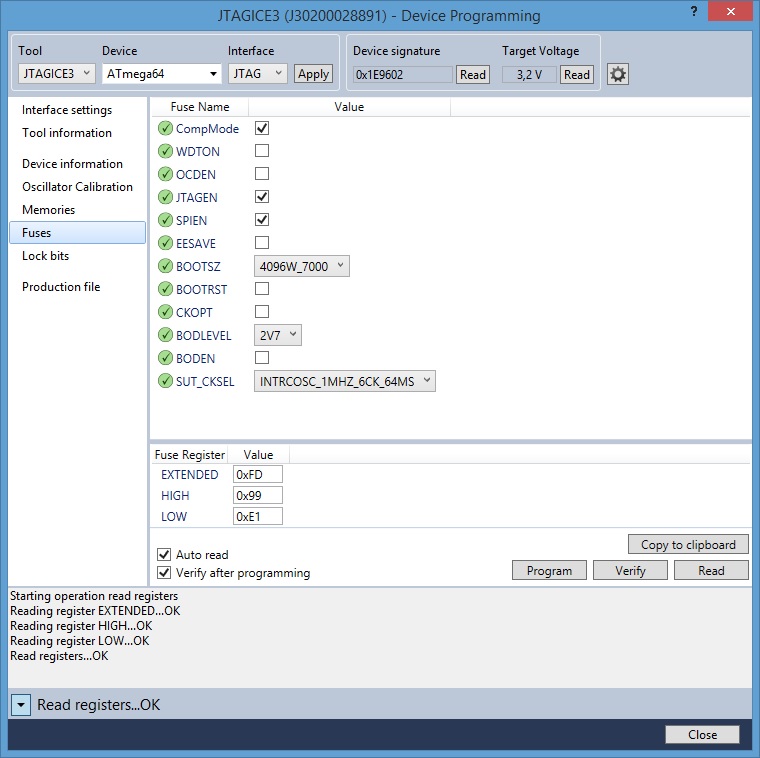This screenshot has width=760, height=758.
Task: Toggle the CompMode fuse checkbox
Action: pyautogui.click(x=262, y=128)
